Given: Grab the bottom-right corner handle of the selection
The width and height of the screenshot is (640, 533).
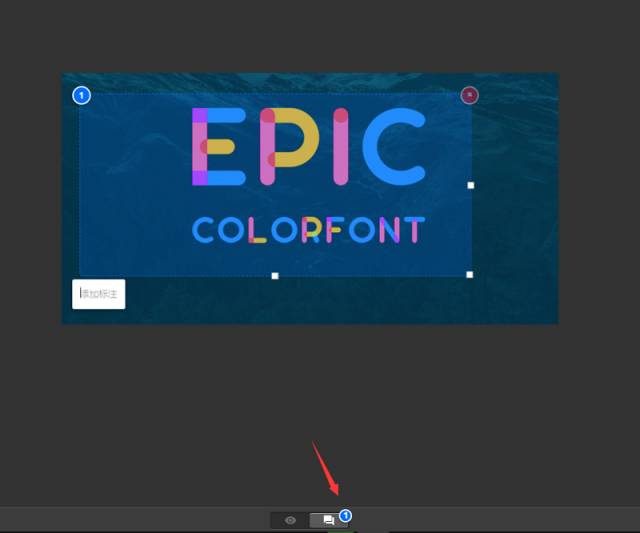Looking at the screenshot, I should pos(469,275).
